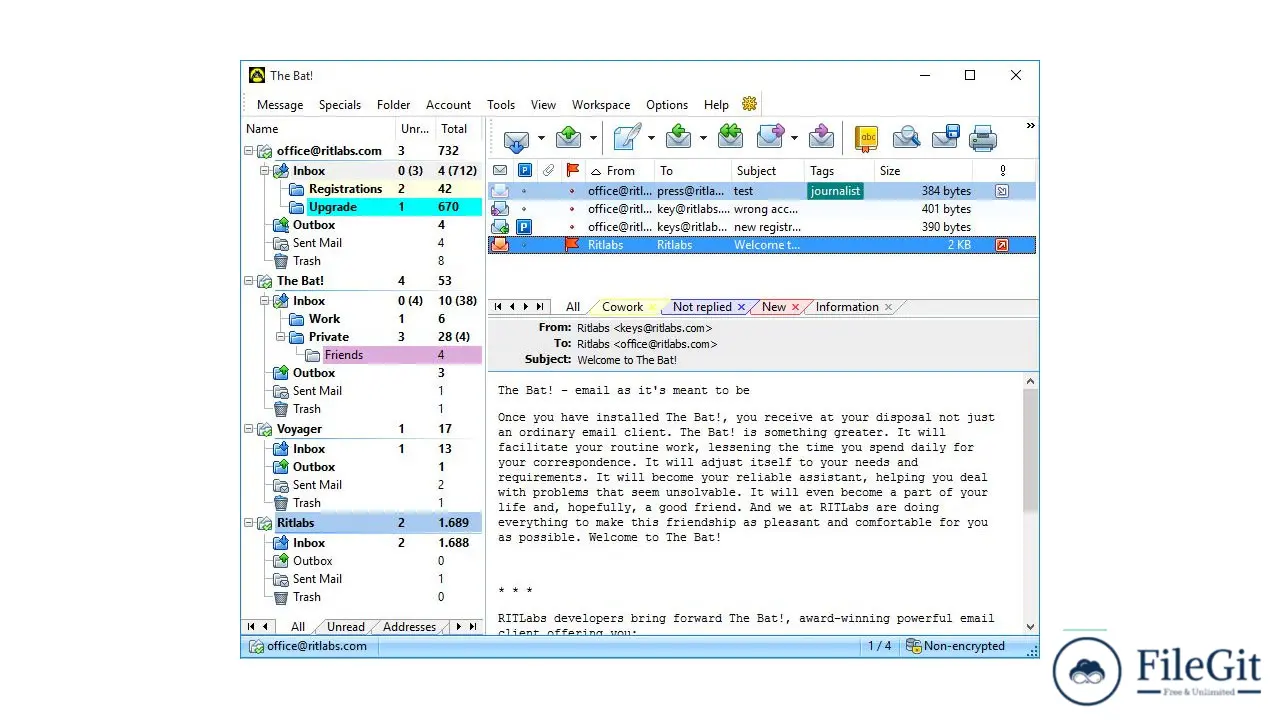1280x720 pixels.
Task: Close the Not replied tab
Action: coord(741,307)
